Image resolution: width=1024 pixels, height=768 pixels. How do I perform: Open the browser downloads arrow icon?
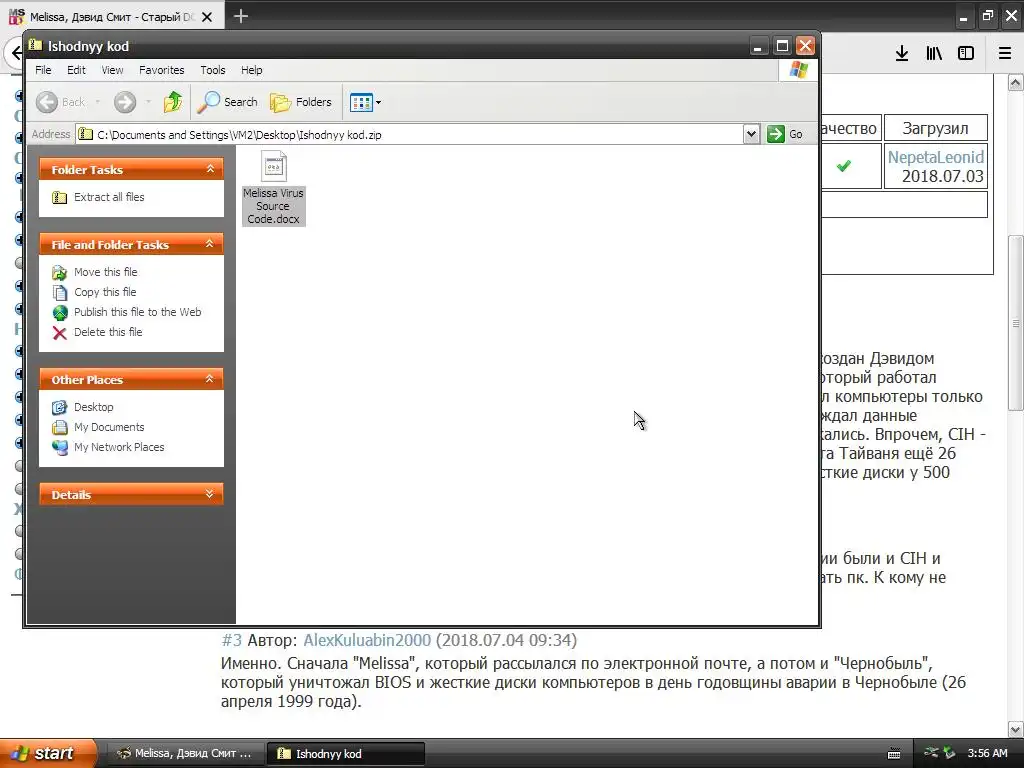pos(902,54)
